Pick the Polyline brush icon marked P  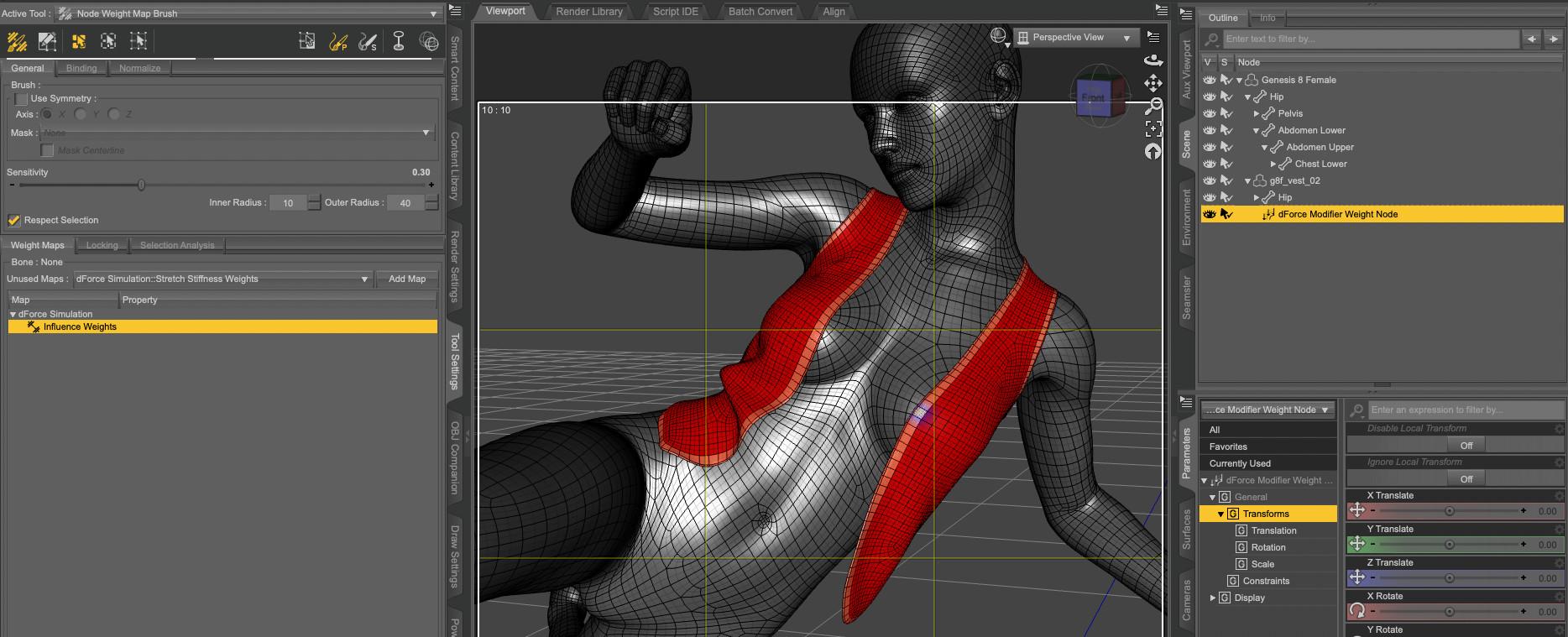[x=338, y=41]
